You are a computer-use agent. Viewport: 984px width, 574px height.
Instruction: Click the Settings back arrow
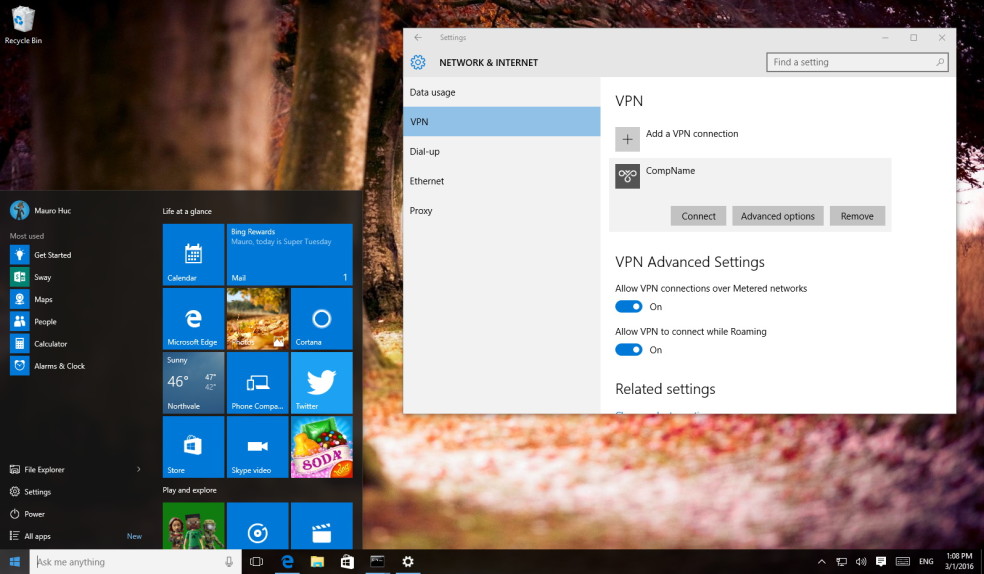point(418,38)
